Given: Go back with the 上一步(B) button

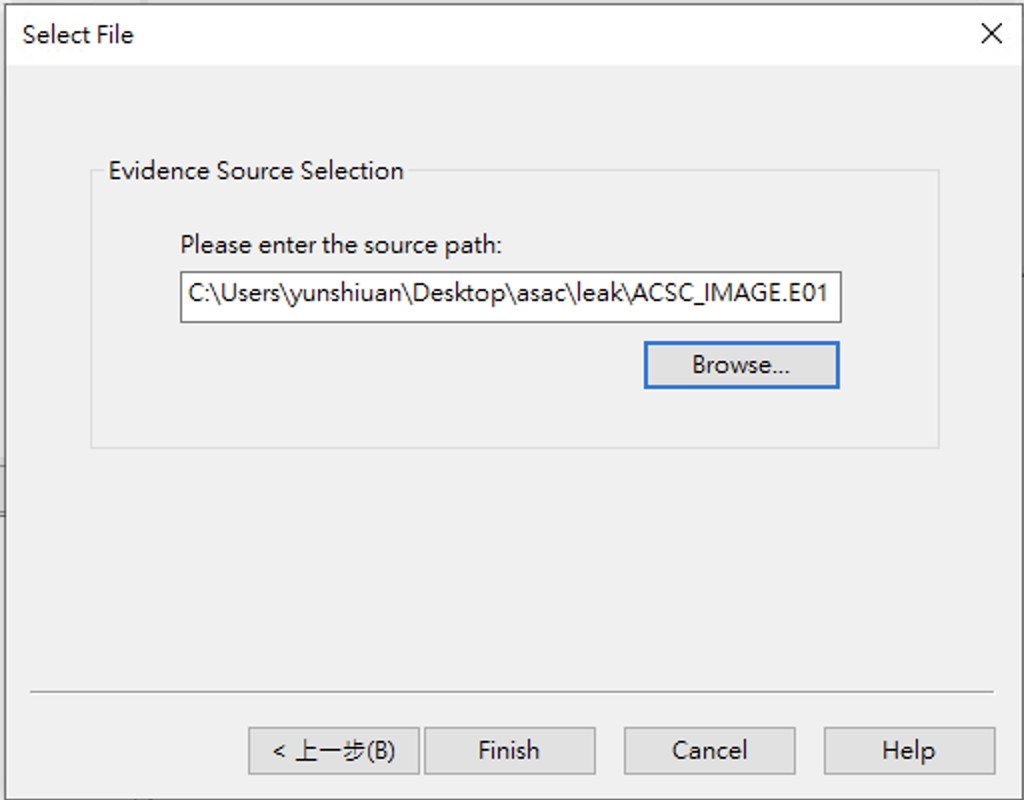Looking at the screenshot, I should click(334, 750).
